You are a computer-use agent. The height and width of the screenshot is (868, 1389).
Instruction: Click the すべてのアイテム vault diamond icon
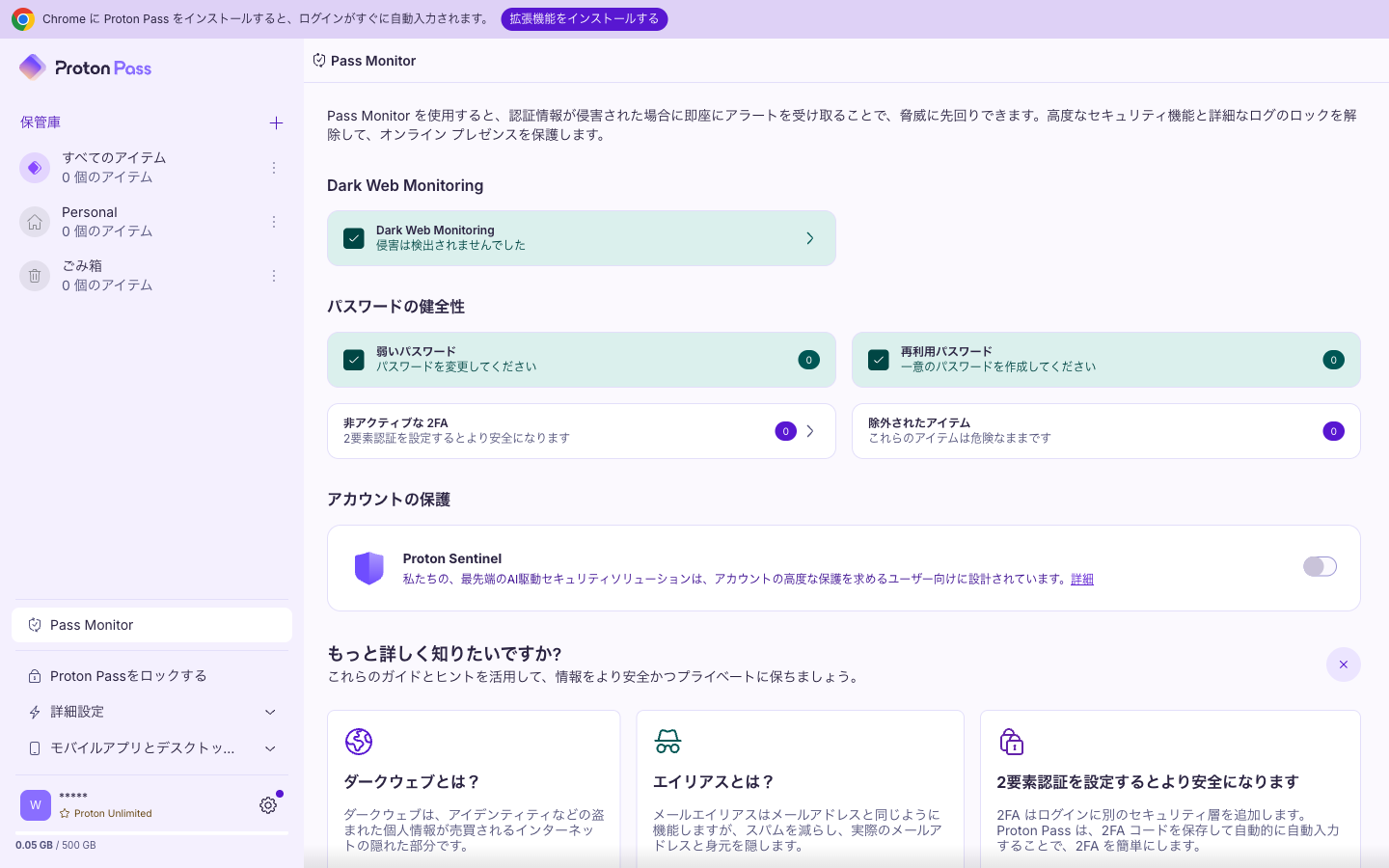(35, 167)
